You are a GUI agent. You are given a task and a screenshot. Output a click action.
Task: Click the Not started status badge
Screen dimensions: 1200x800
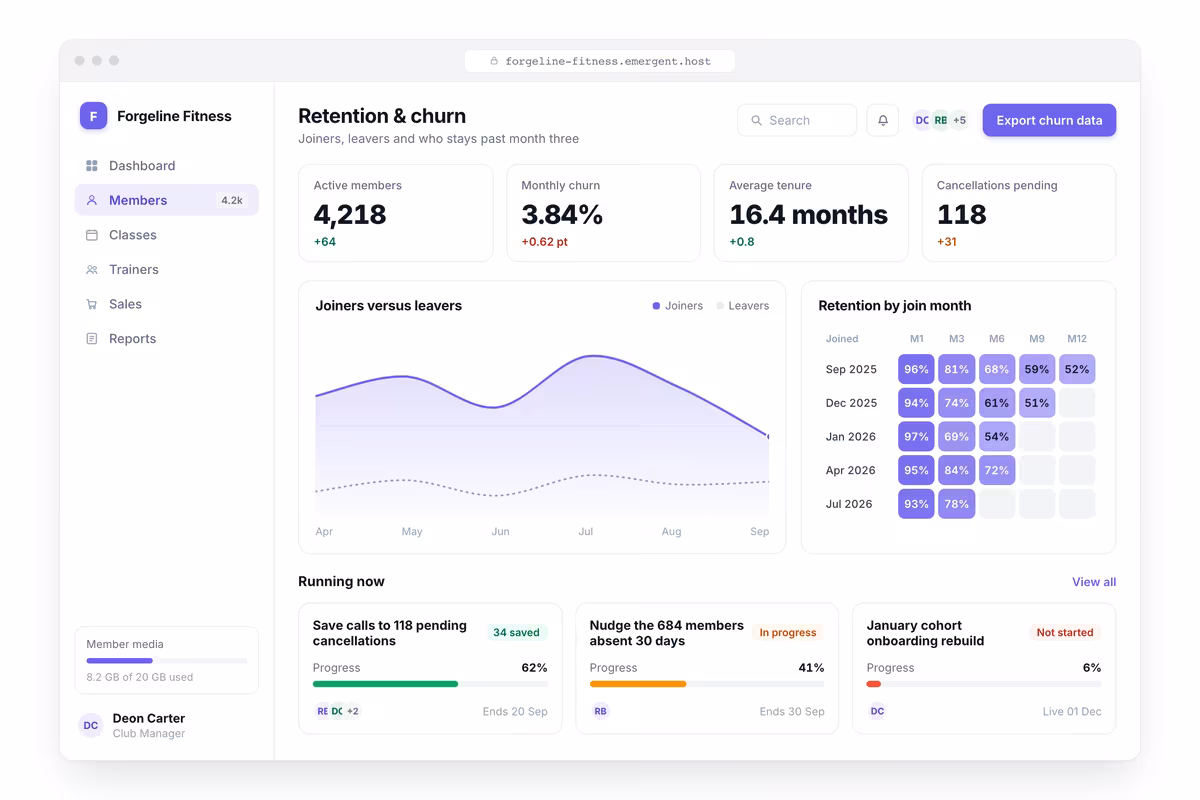point(1065,633)
